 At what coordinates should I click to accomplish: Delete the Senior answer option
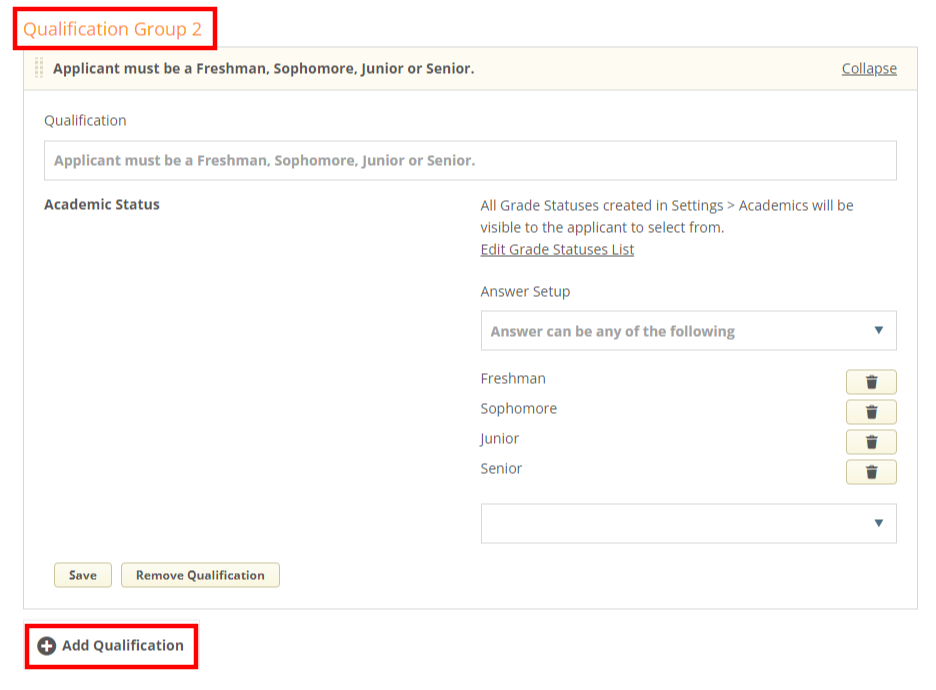coord(871,472)
